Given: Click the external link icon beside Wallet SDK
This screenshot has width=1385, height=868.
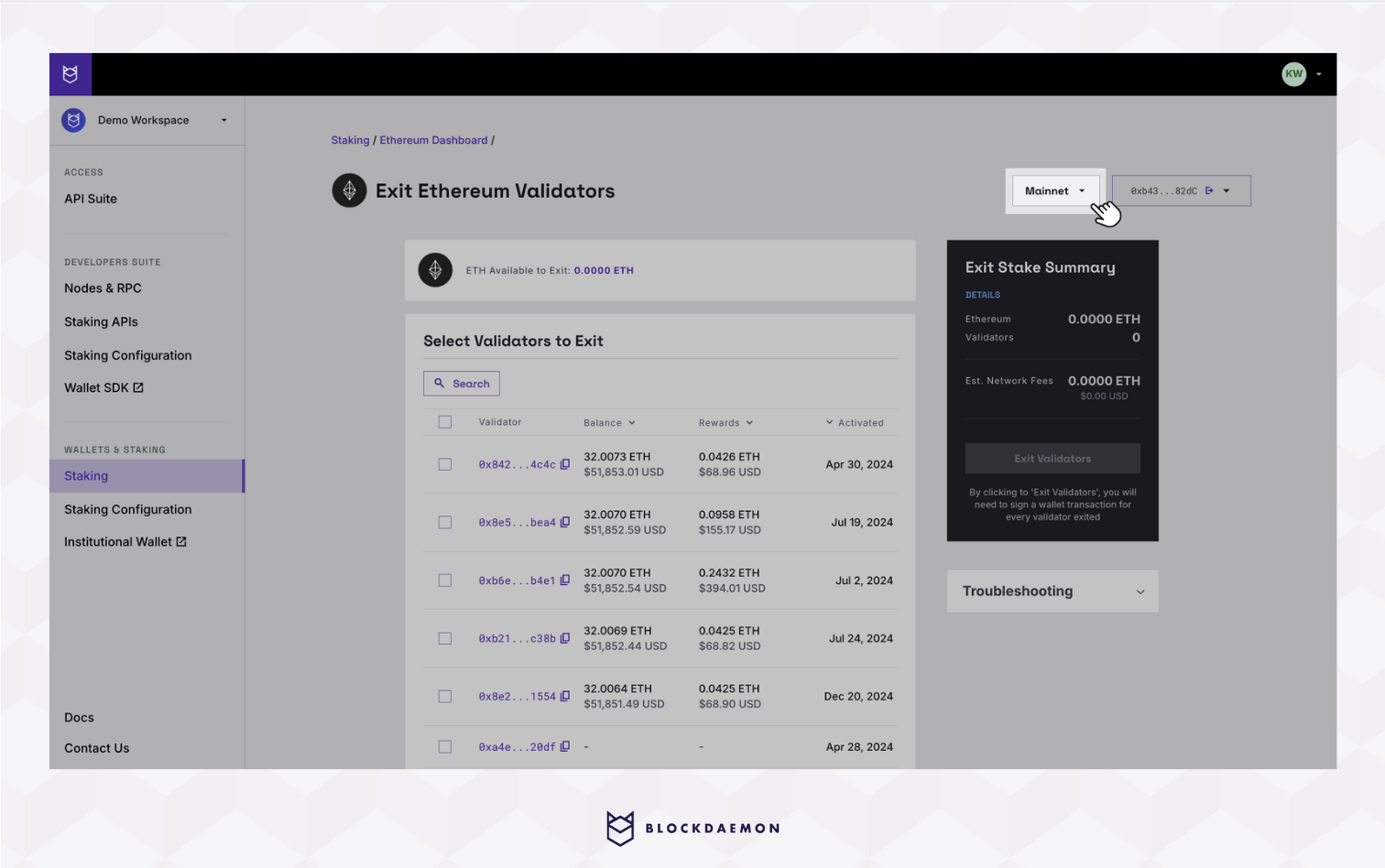Looking at the screenshot, I should (138, 387).
